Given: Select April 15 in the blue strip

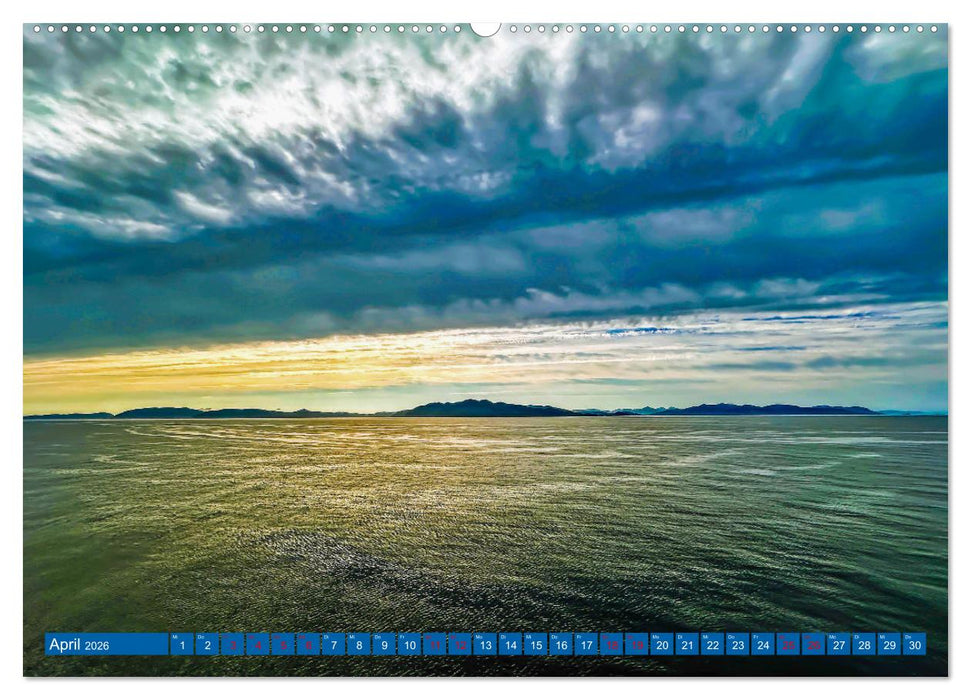Looking at the screenshot, I should pyautogui.click(x=535, y=644).
